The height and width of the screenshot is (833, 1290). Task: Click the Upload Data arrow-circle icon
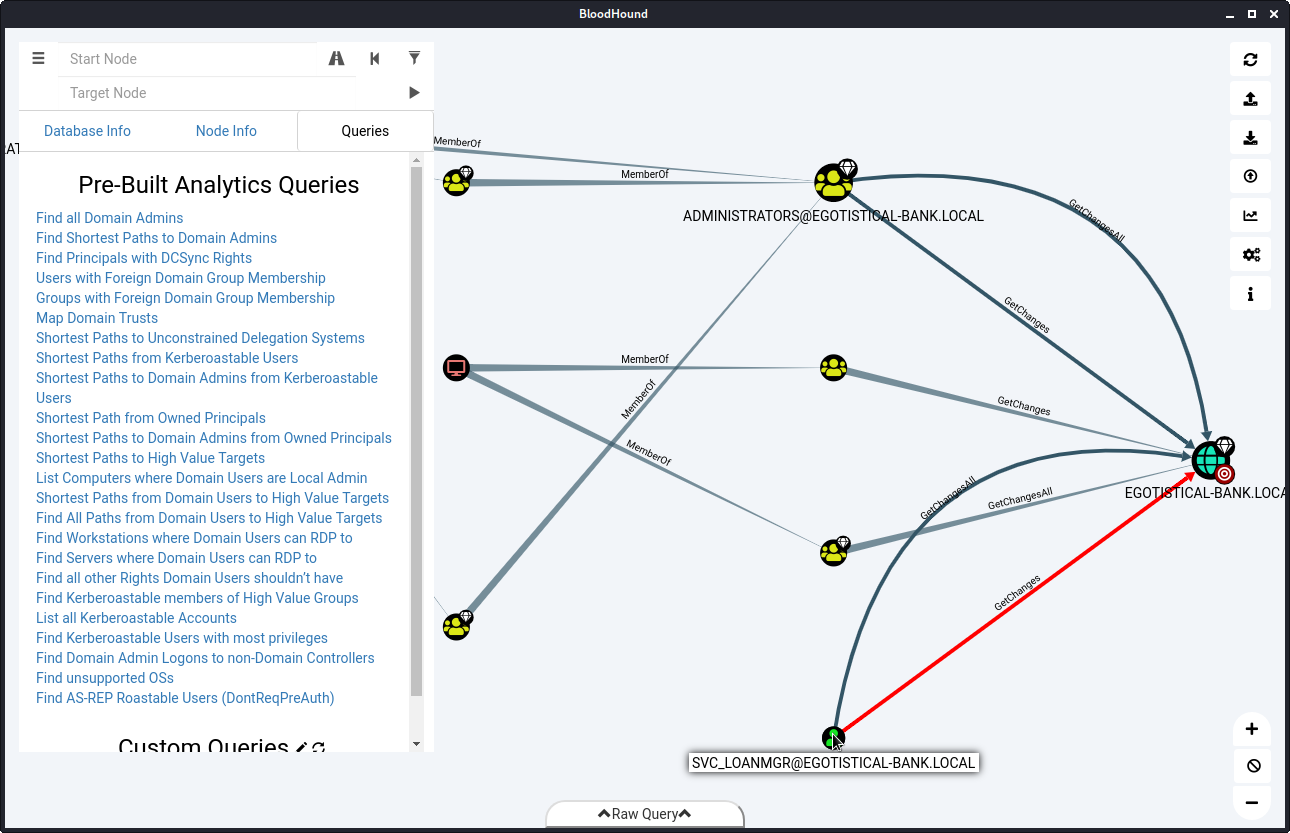point(1250,176)
